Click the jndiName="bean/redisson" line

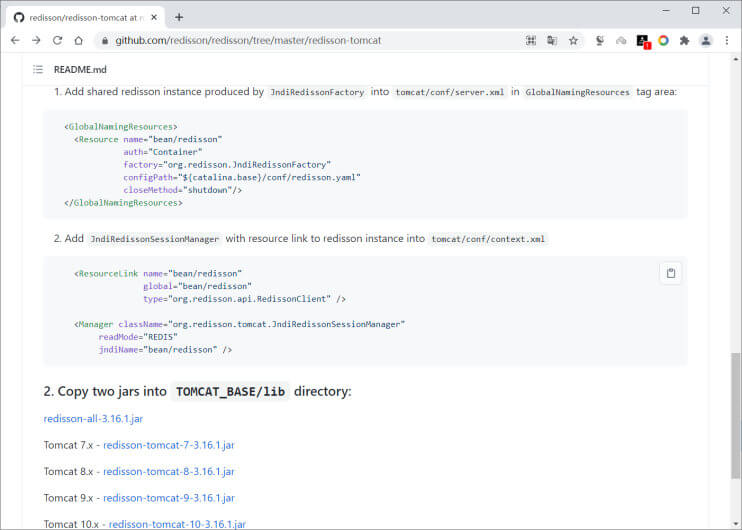tap(165, 350)
